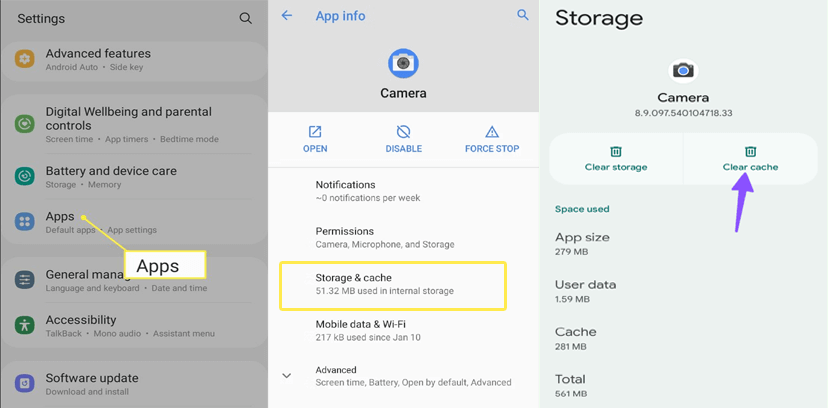The height and width of the screenshot is (408, 828).
Task: Tap the search icon in App info
Action: [522, 16]
